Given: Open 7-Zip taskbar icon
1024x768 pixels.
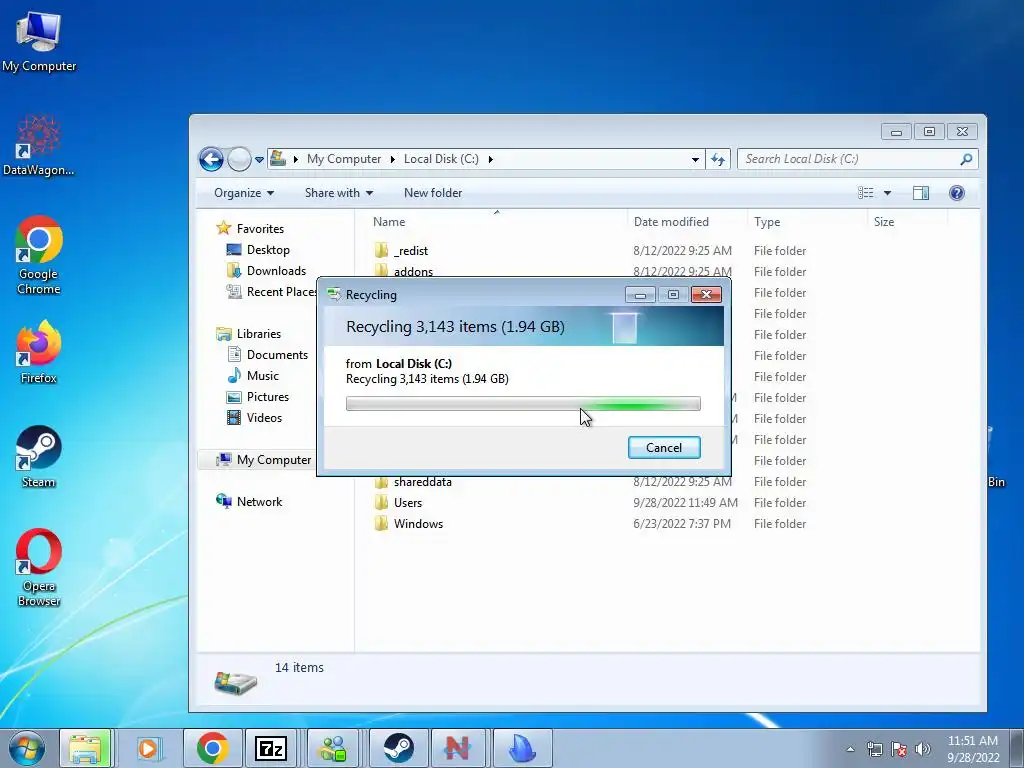Looking at the screenshot, I should (x=271, y=748).
